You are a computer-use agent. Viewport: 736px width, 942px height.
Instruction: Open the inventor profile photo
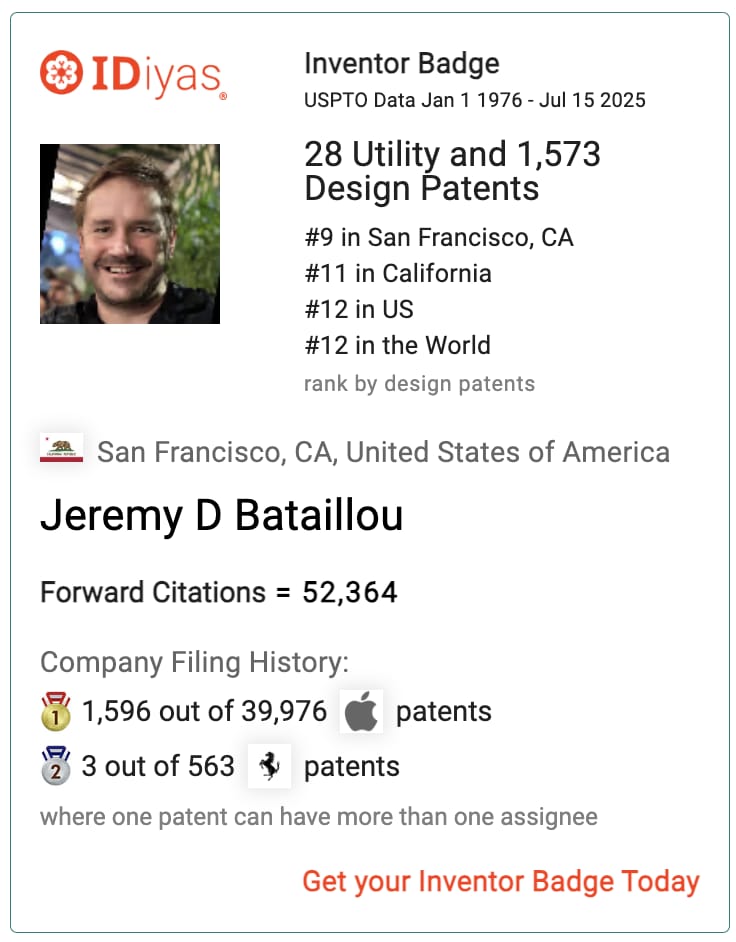(x=130, y=234)
